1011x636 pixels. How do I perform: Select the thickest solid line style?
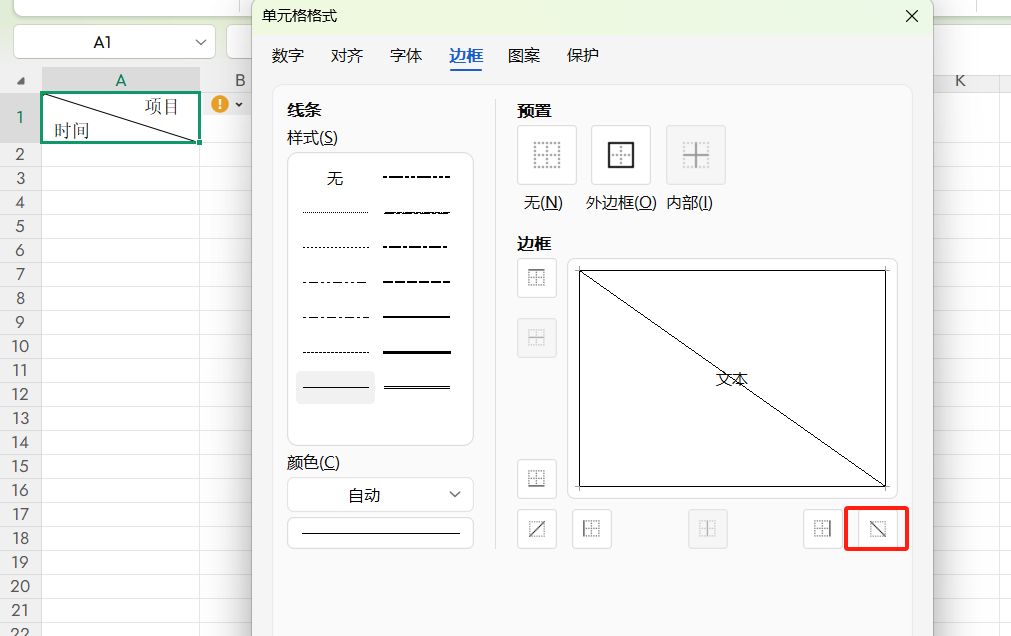[417, 352]
